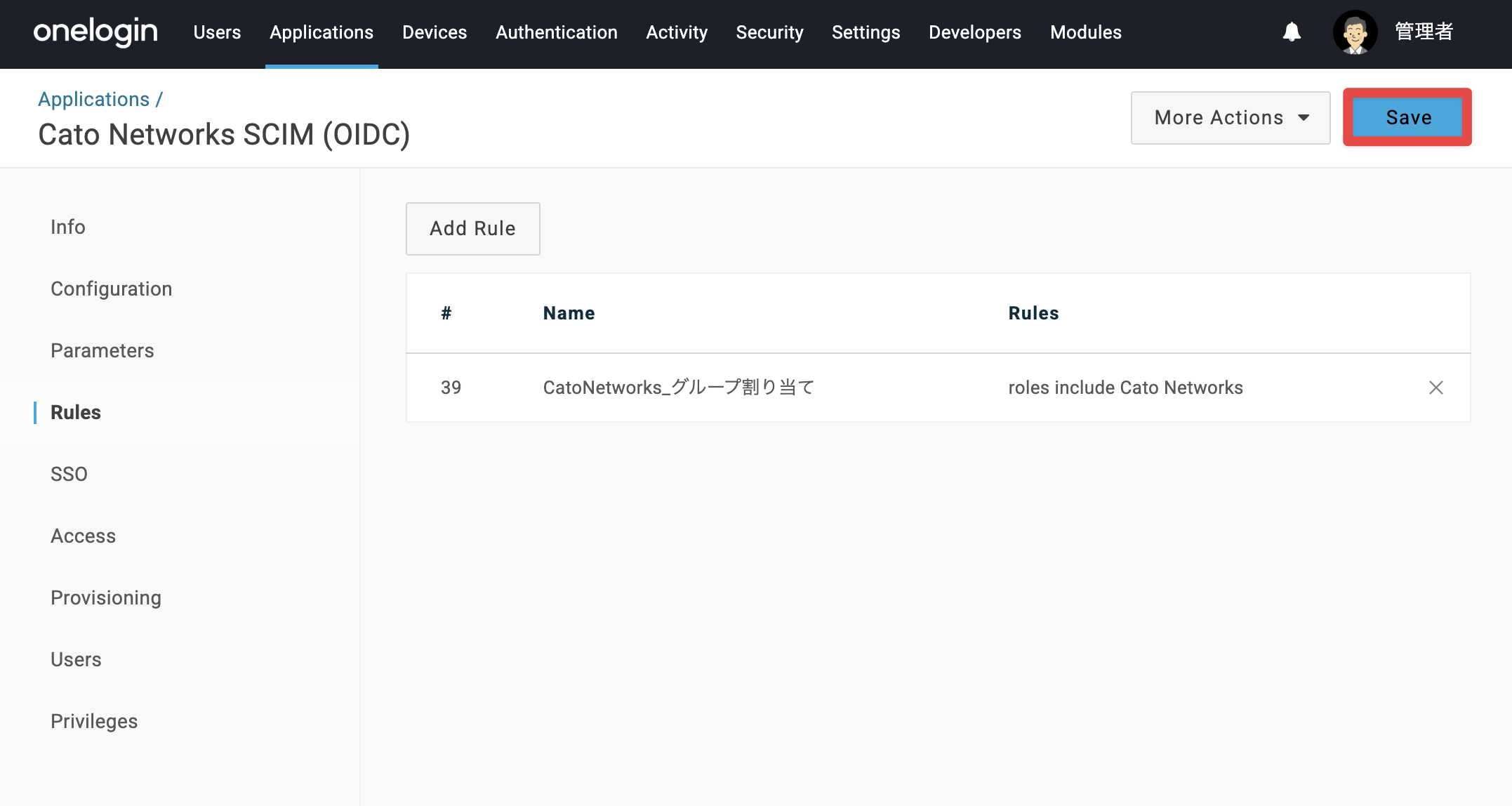The width and height of the screenshot is (1512, 806).
Task: Open the CatoNetworks_グループ割り当て rule row
Action: click(x=938, y=388)
